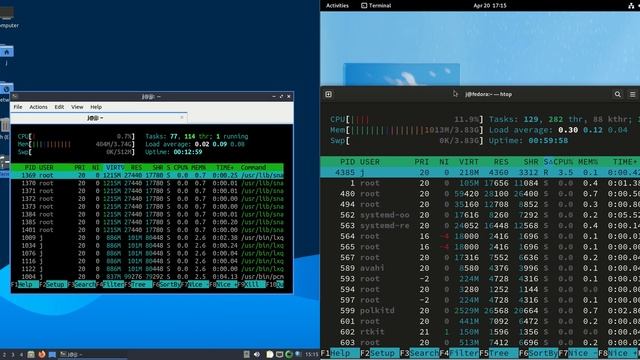Screen dimensions: 640x360
Task: Click F6 SortBy in left htop
Action: click(x=167, y=284)
